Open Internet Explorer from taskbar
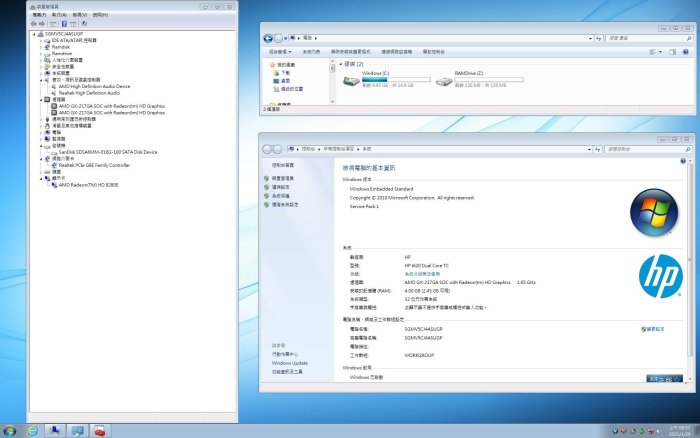This screenshot has width=700, height=438. 33,431
